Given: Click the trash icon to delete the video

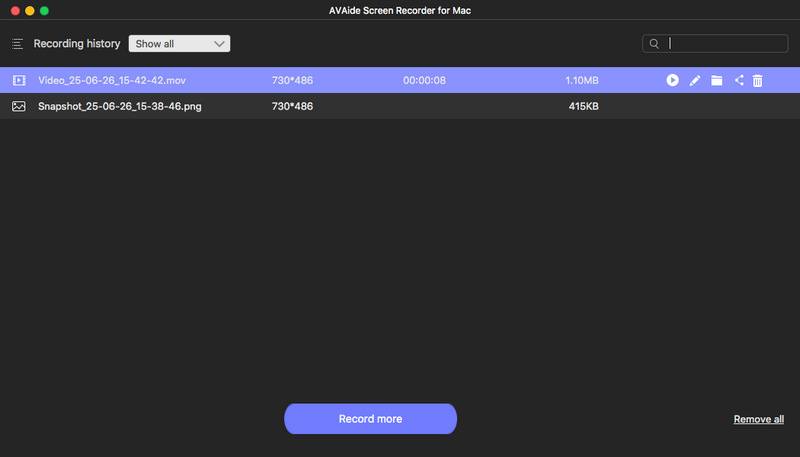Looking at the screenshot, I should tap(758, 81).
